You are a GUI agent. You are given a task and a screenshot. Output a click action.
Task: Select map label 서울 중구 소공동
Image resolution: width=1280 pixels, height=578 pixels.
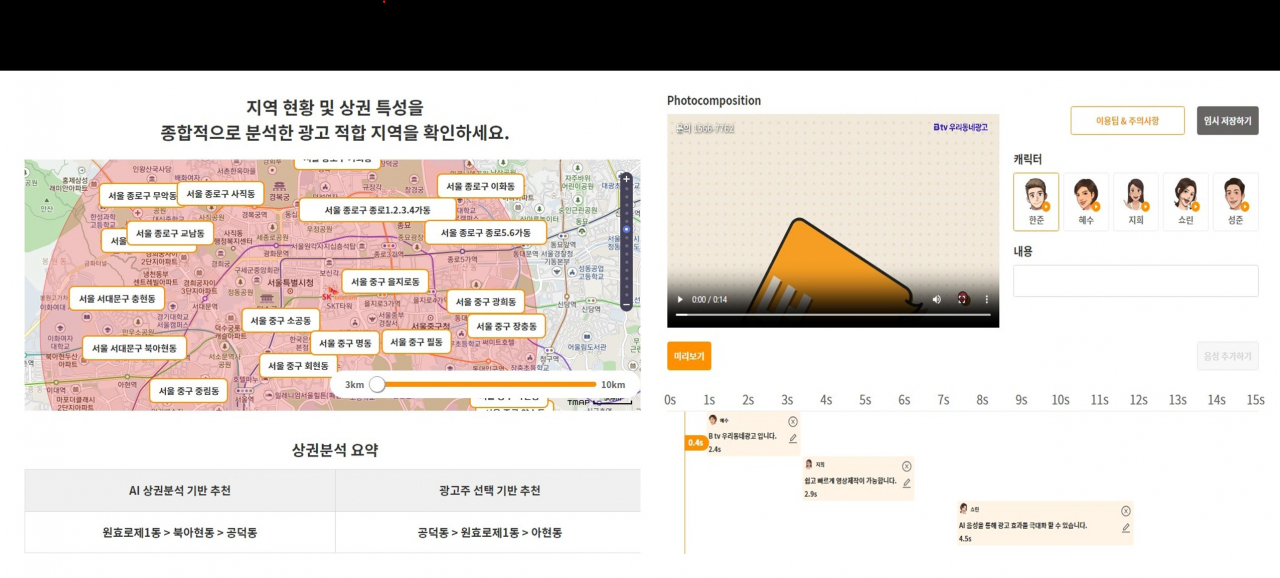click(x=281, y=321)
